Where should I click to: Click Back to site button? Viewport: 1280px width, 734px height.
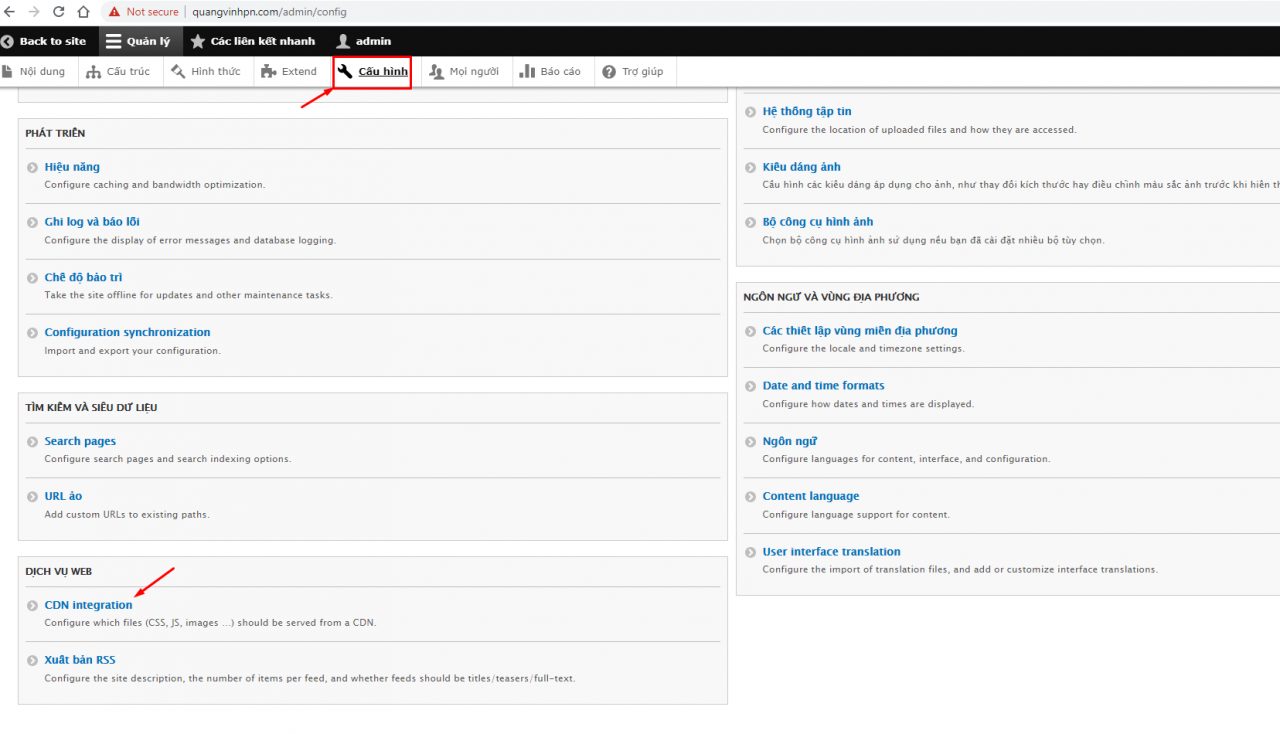click(x=44, y=41)
